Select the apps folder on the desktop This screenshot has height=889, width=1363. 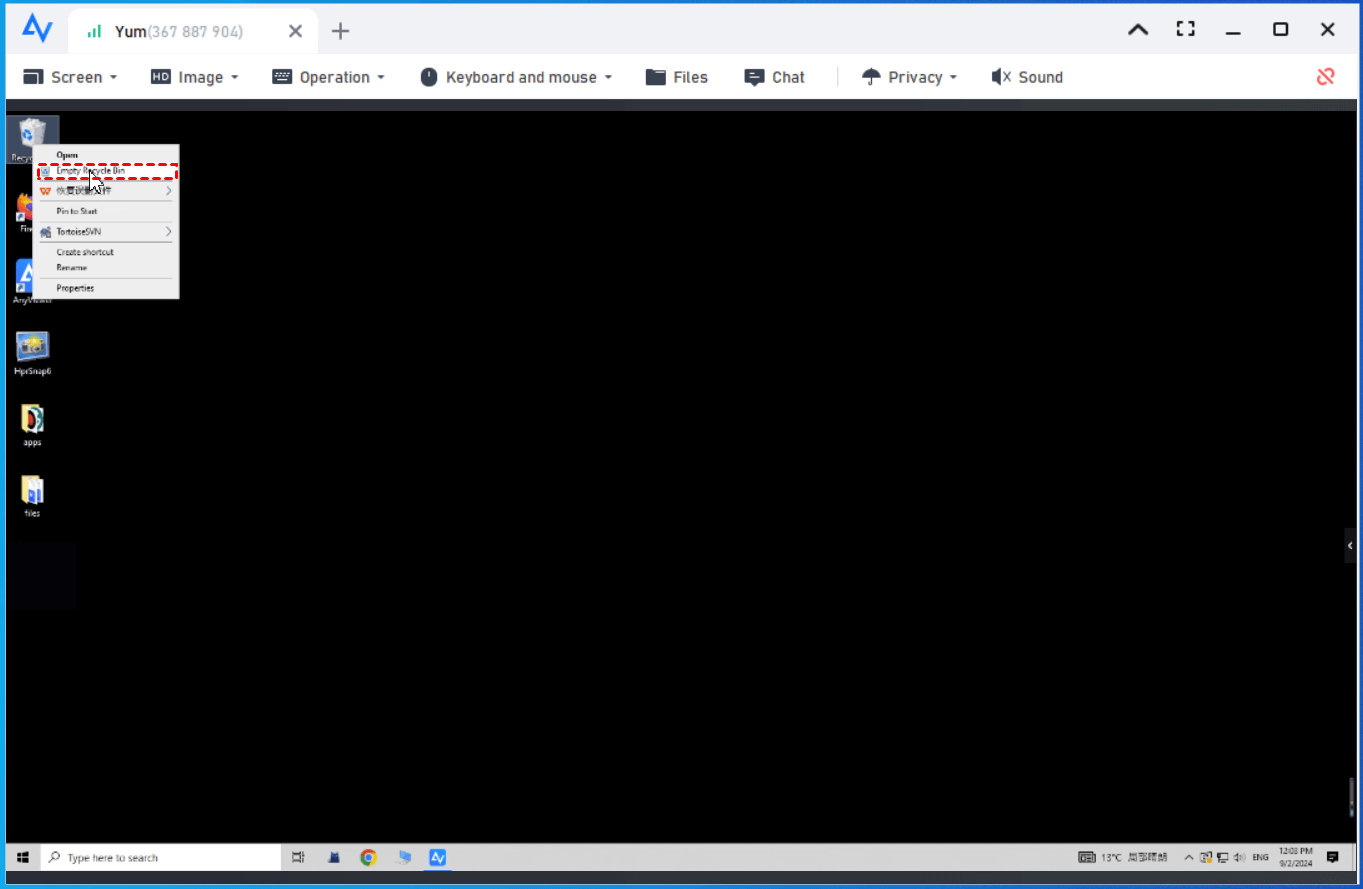click(32, 425)
